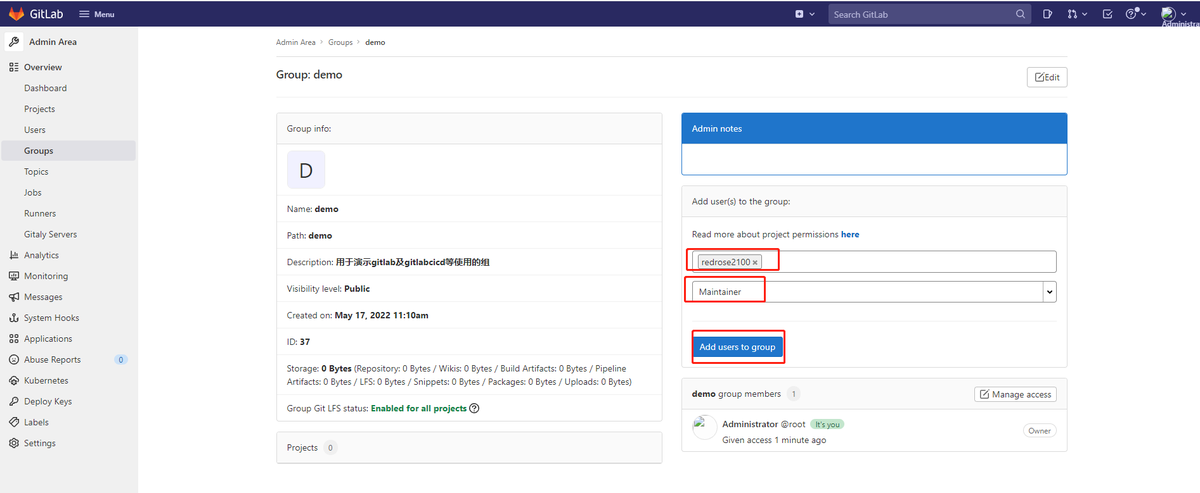Click the Admin Area breadcrumb link
The image size is (1200, 493).
point(296,42)
